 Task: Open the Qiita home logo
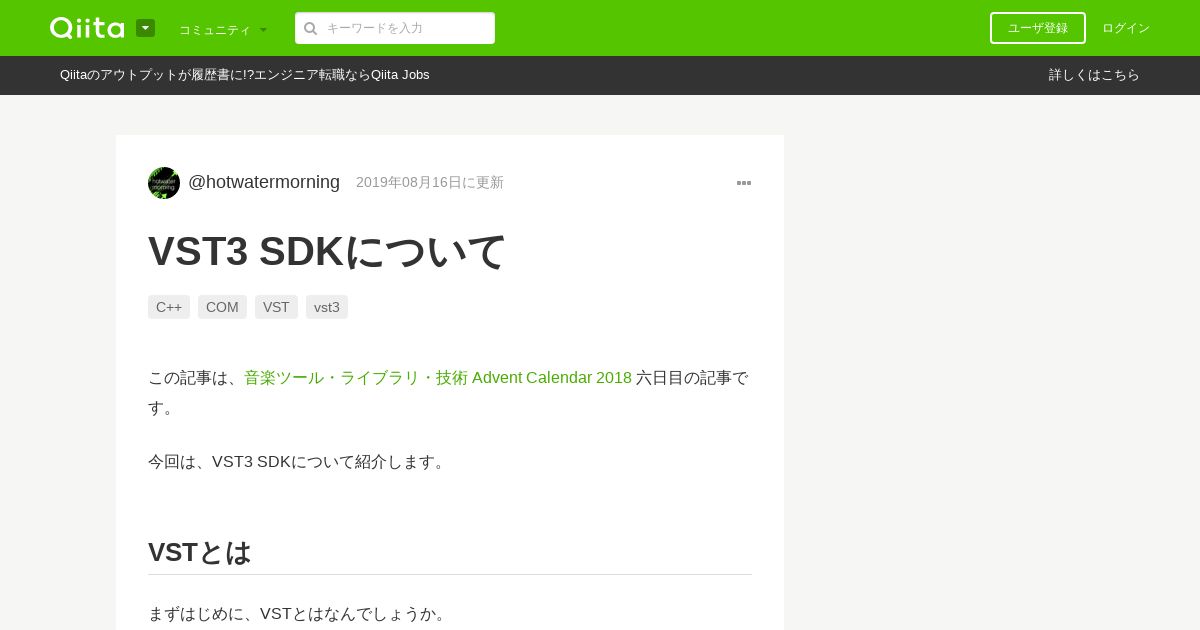pyautogui.click(x=87, y=28)
